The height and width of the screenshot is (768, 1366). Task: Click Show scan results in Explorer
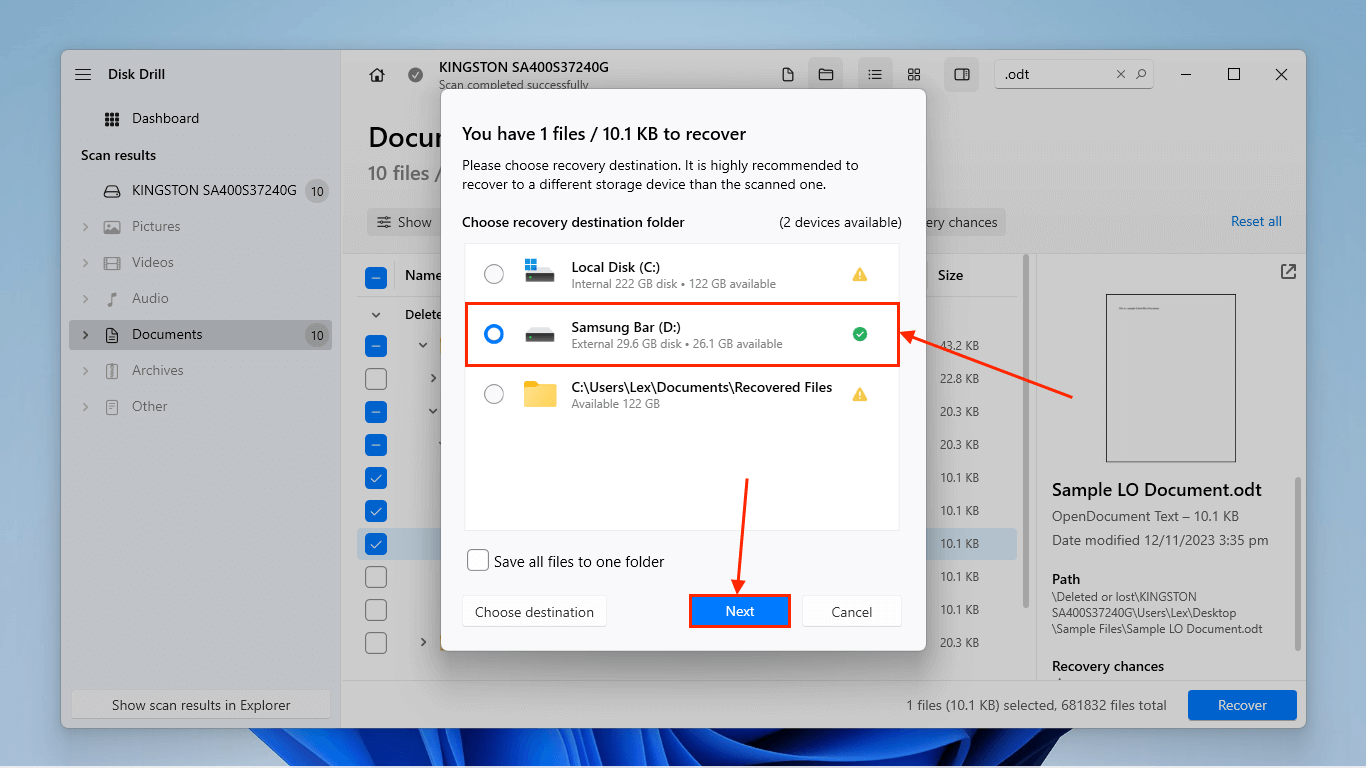[x=201, y=705]
